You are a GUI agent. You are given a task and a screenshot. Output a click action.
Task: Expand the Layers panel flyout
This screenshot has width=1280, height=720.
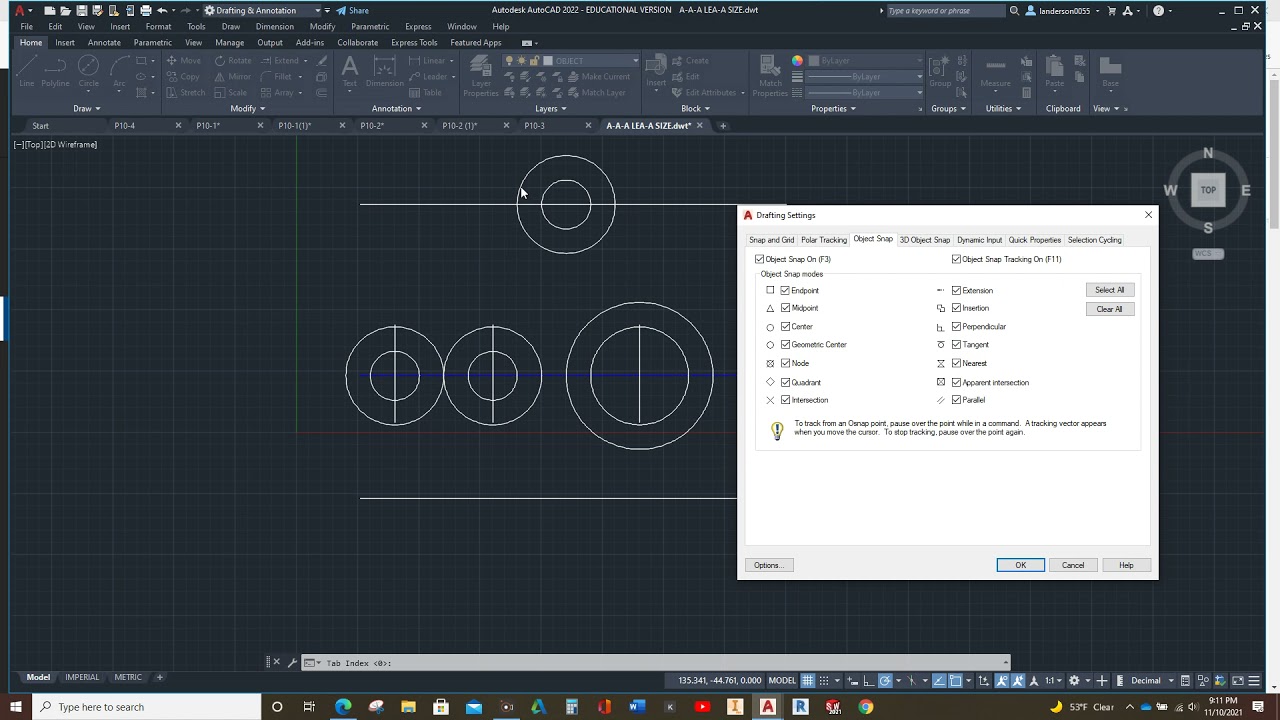(x=550, y=108)
